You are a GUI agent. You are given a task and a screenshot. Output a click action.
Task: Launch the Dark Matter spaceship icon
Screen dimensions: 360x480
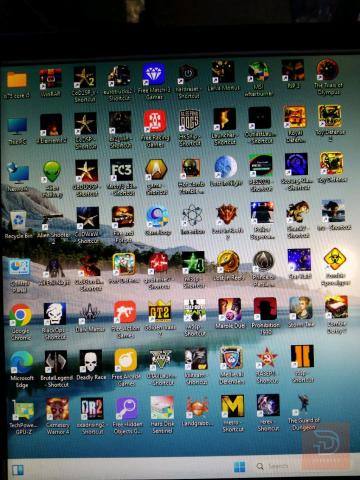[89, 313]
